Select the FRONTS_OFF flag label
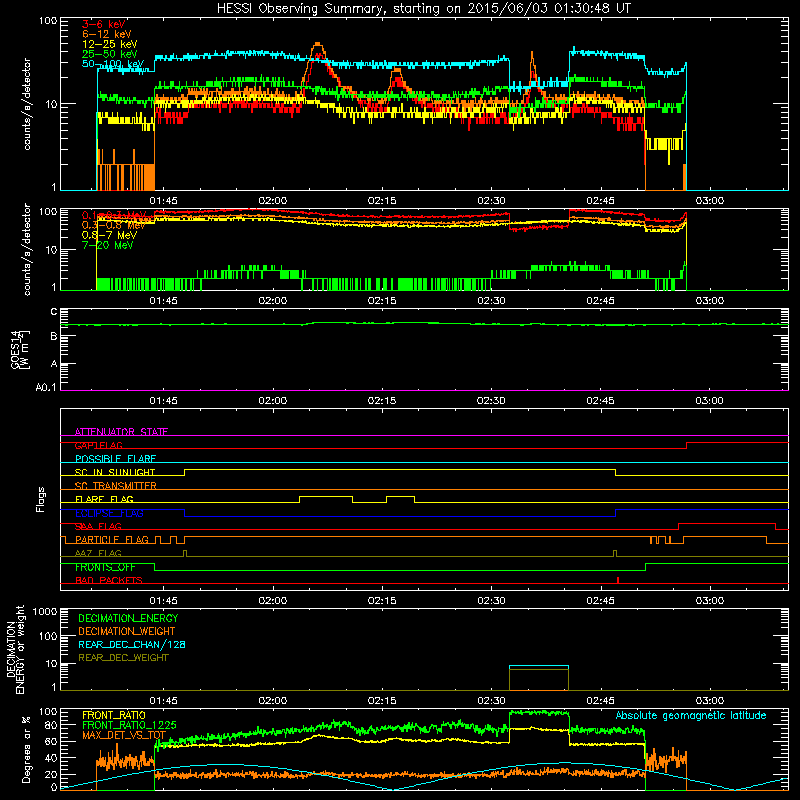This screenshot has width=800, height=800. click(105, 567)
